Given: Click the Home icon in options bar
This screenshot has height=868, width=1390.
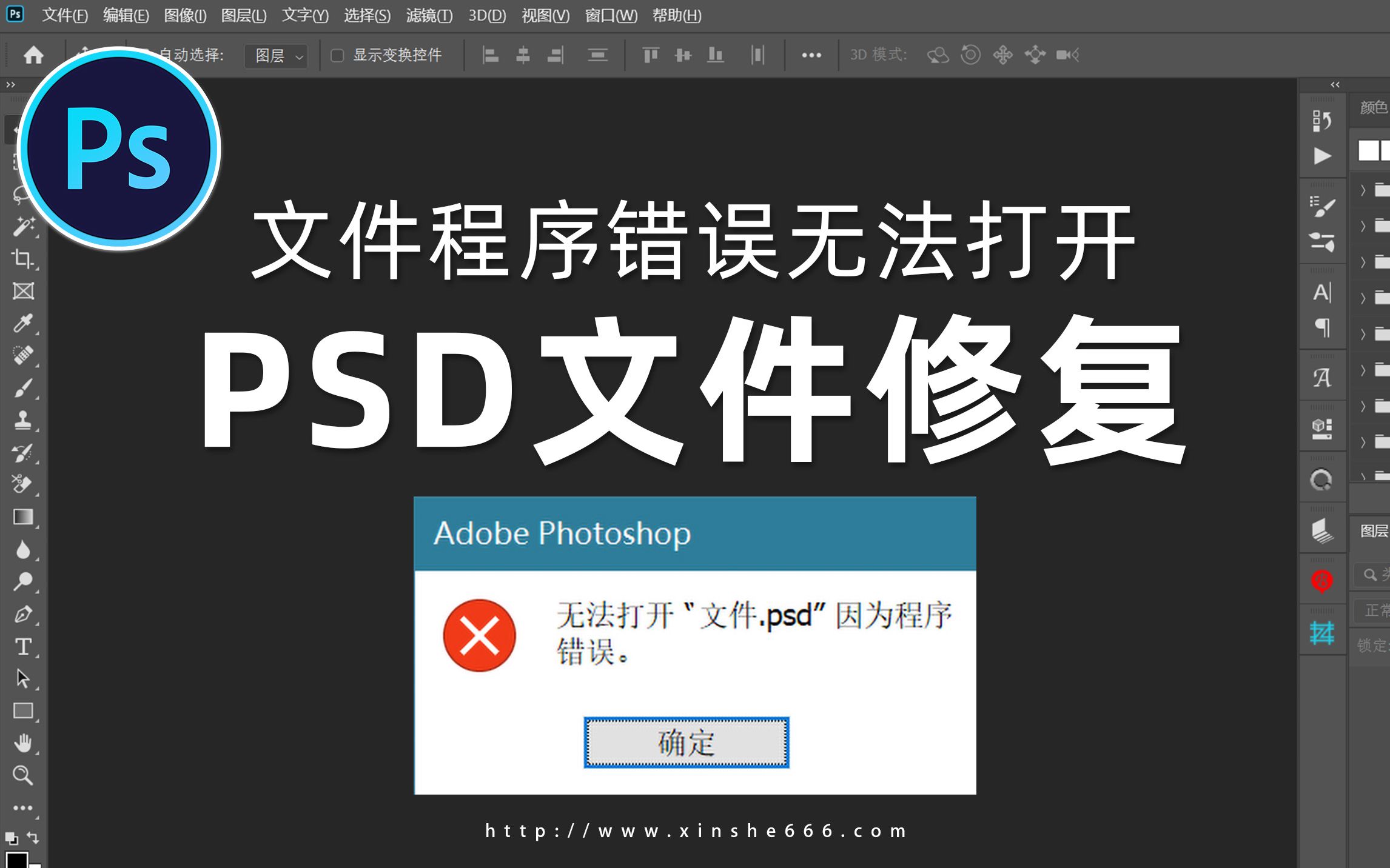Looking at the screenshot, I should [33, 55].
